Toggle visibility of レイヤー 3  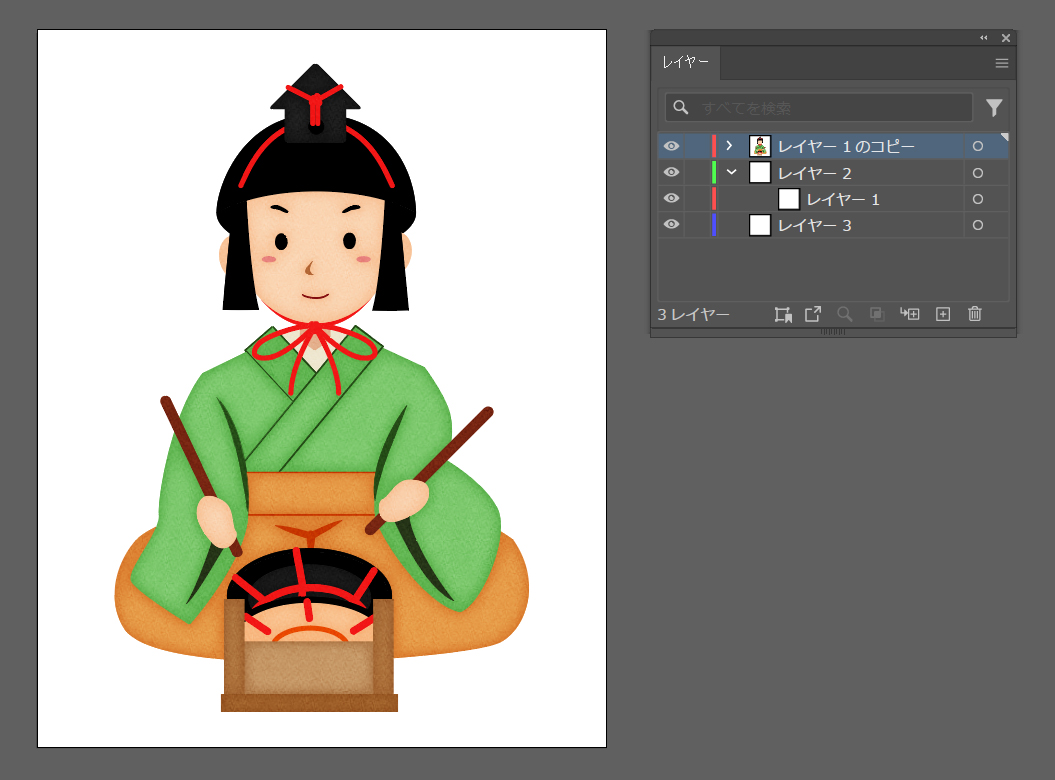[671, 224]
